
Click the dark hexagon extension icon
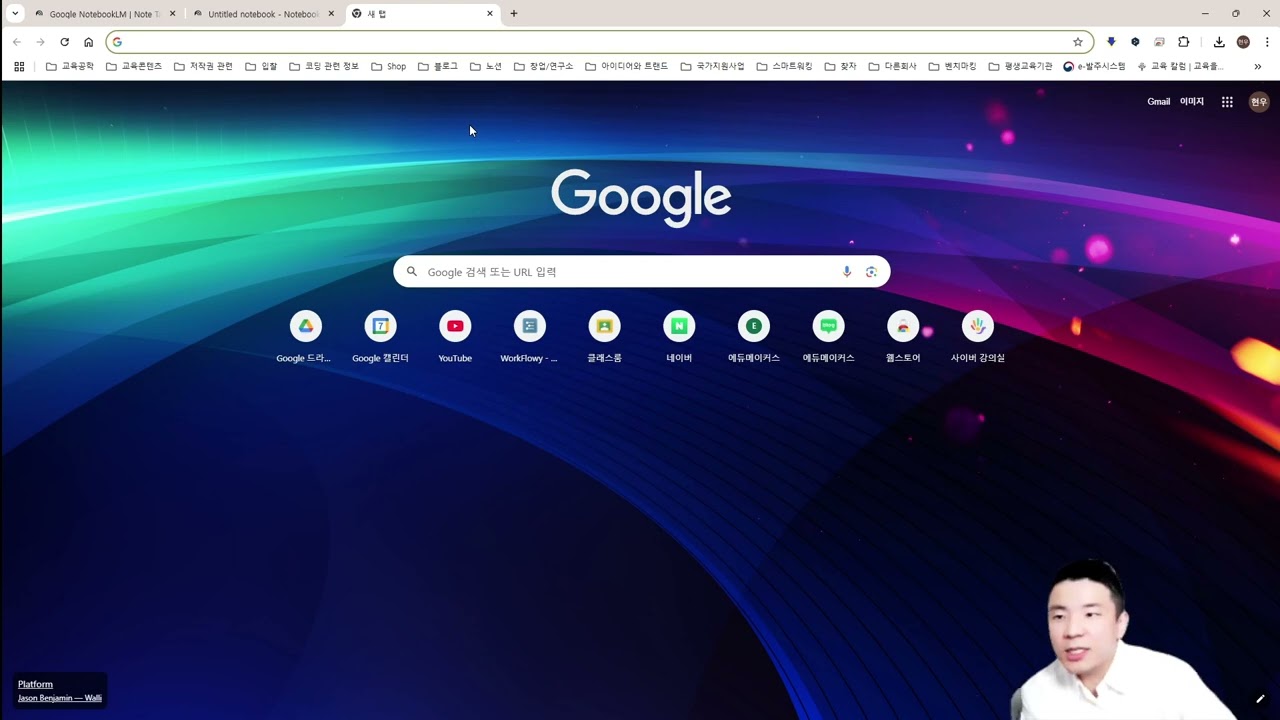pos(1135,42)
